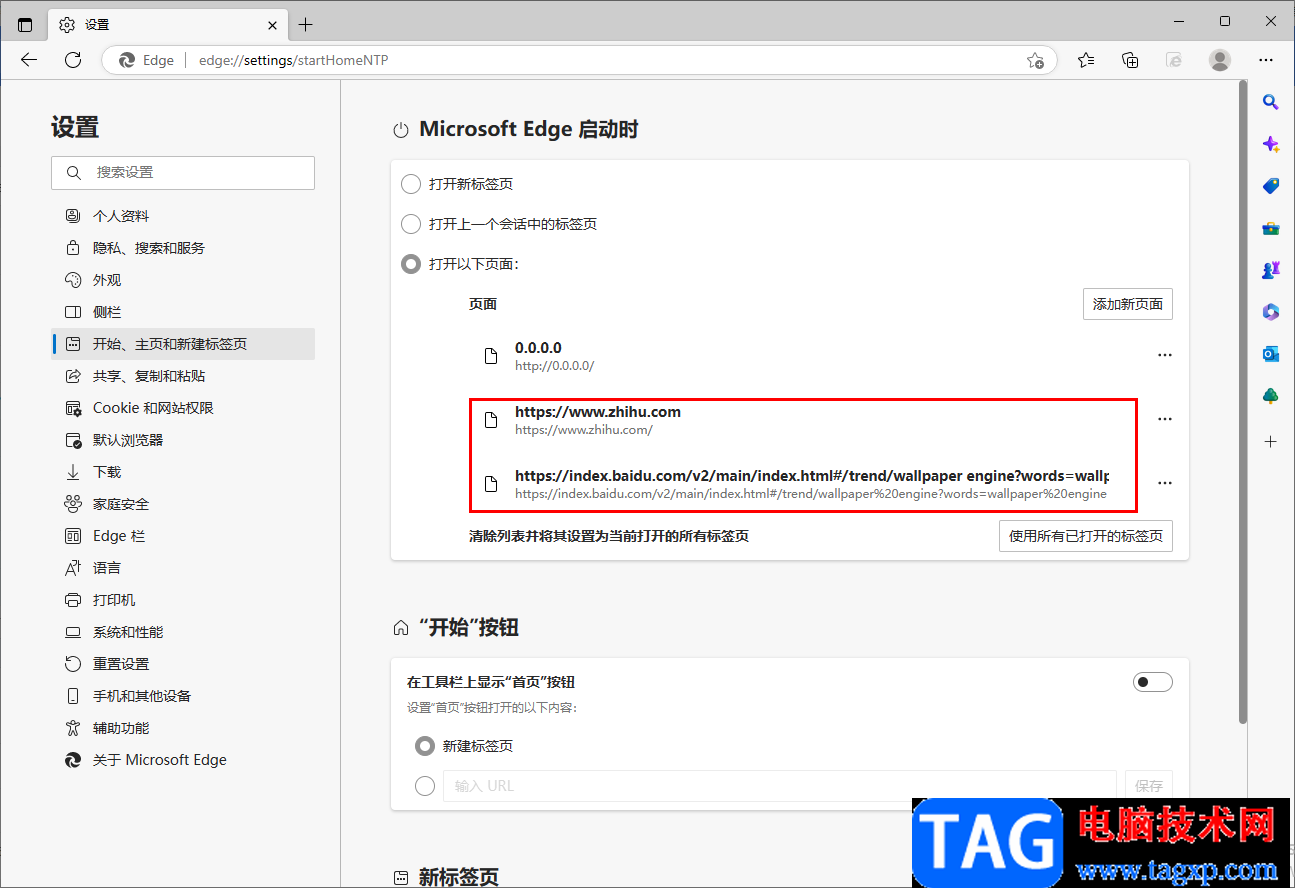1295x888 pixels.
Task: Open a new tab with plus
Action: [x=306, y=24]
